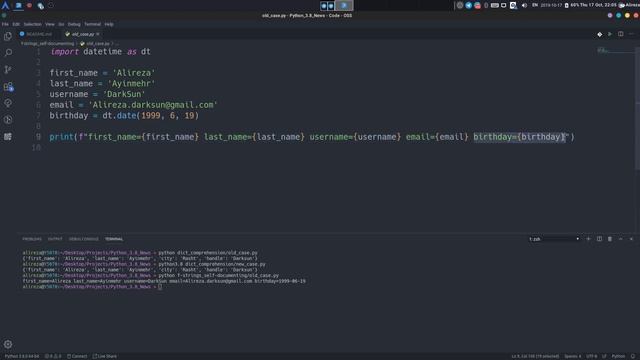Change language mode Python in status bar
Screen dimensions: 640x360
point(618,356)
